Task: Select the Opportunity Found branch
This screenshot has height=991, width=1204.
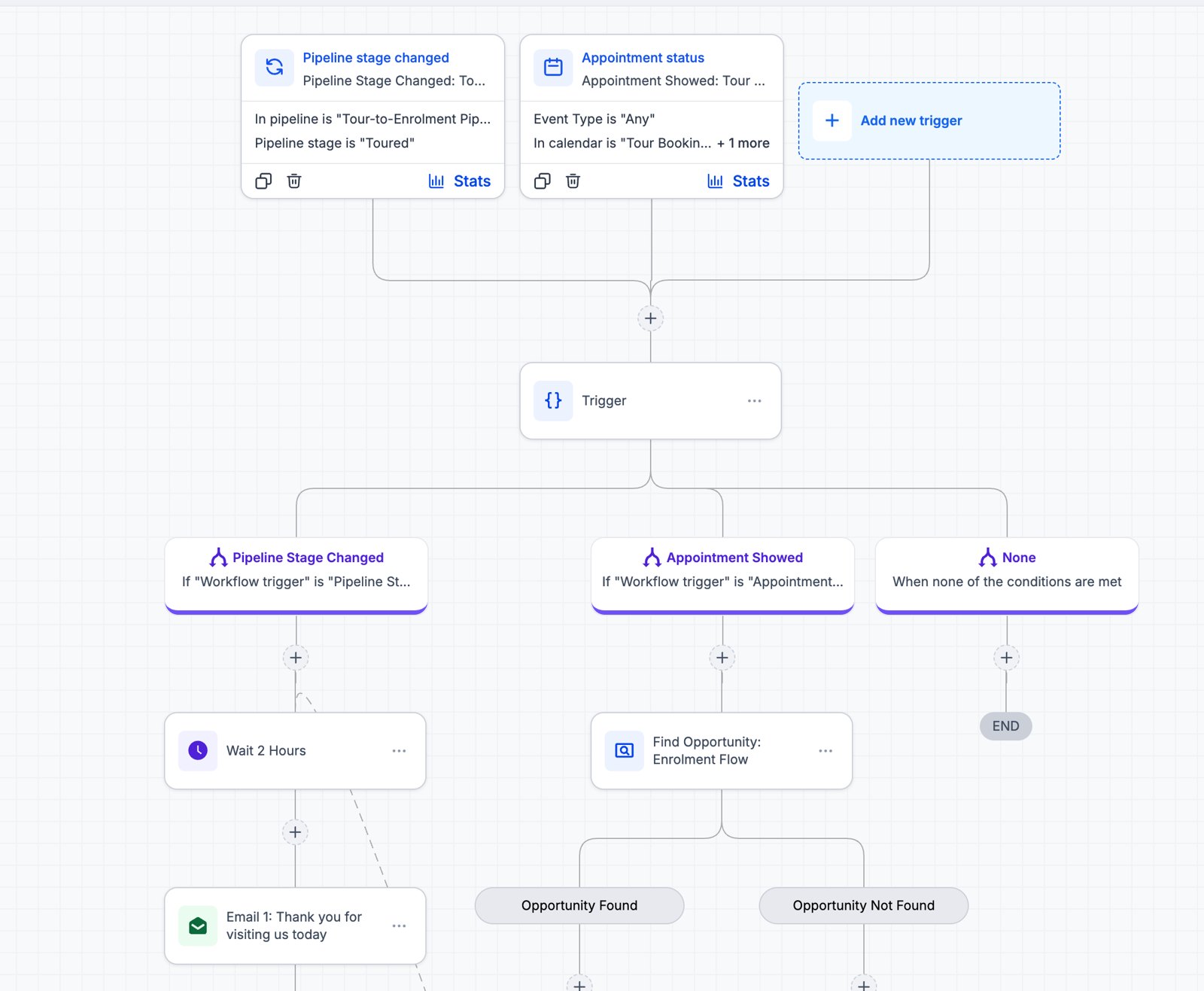Action: [579, 905]
